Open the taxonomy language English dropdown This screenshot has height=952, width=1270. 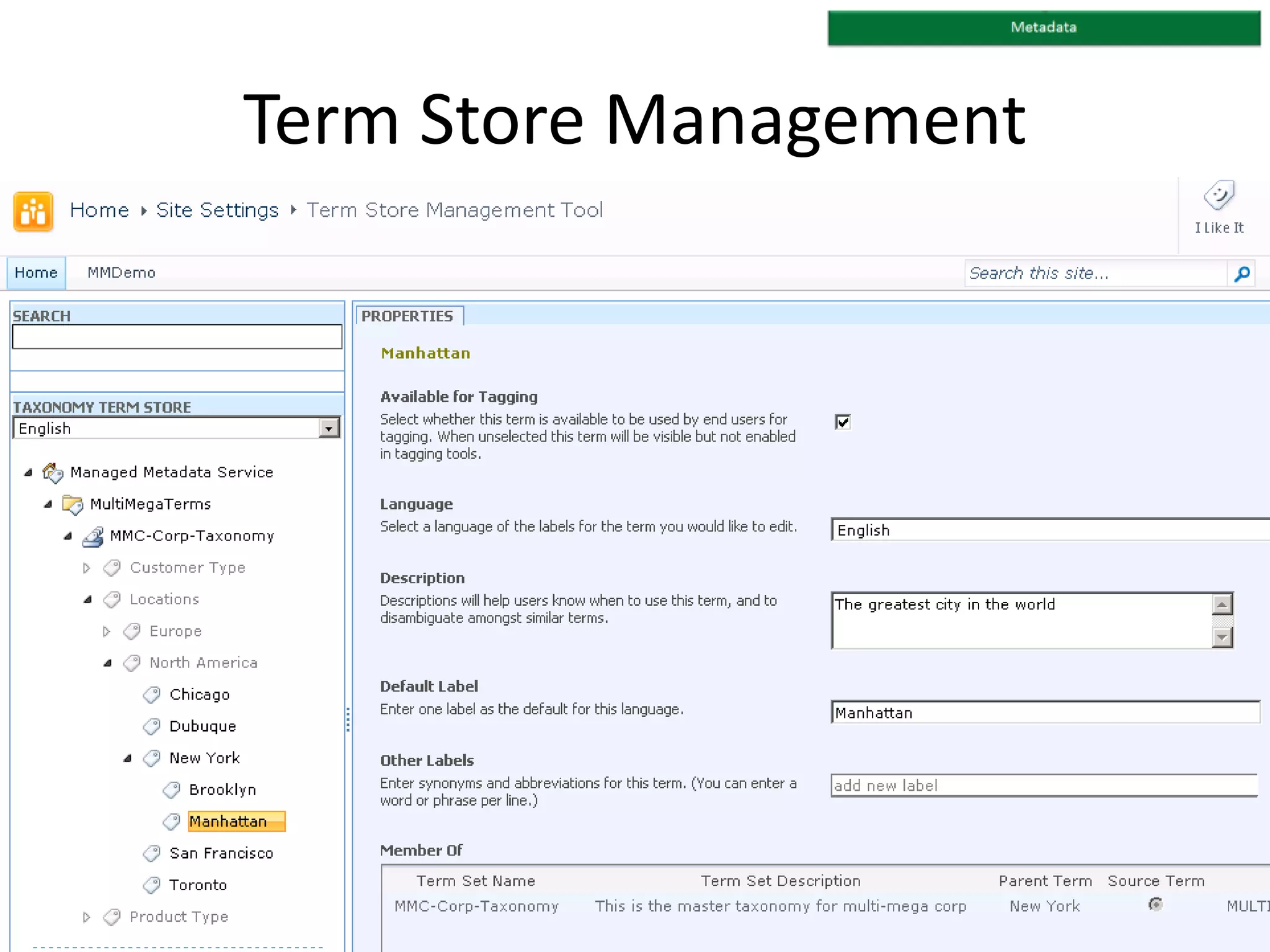[329, 428]
